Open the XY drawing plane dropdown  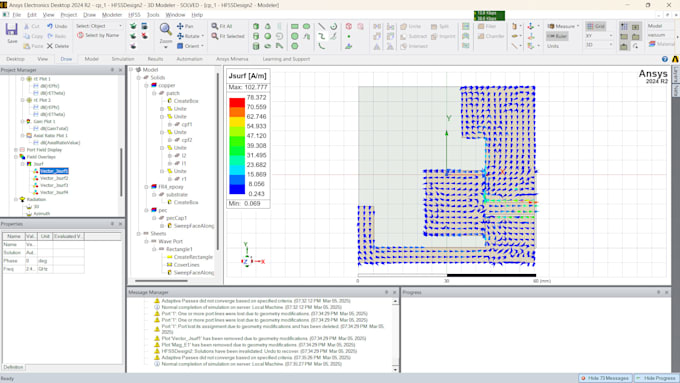point(599,36)
